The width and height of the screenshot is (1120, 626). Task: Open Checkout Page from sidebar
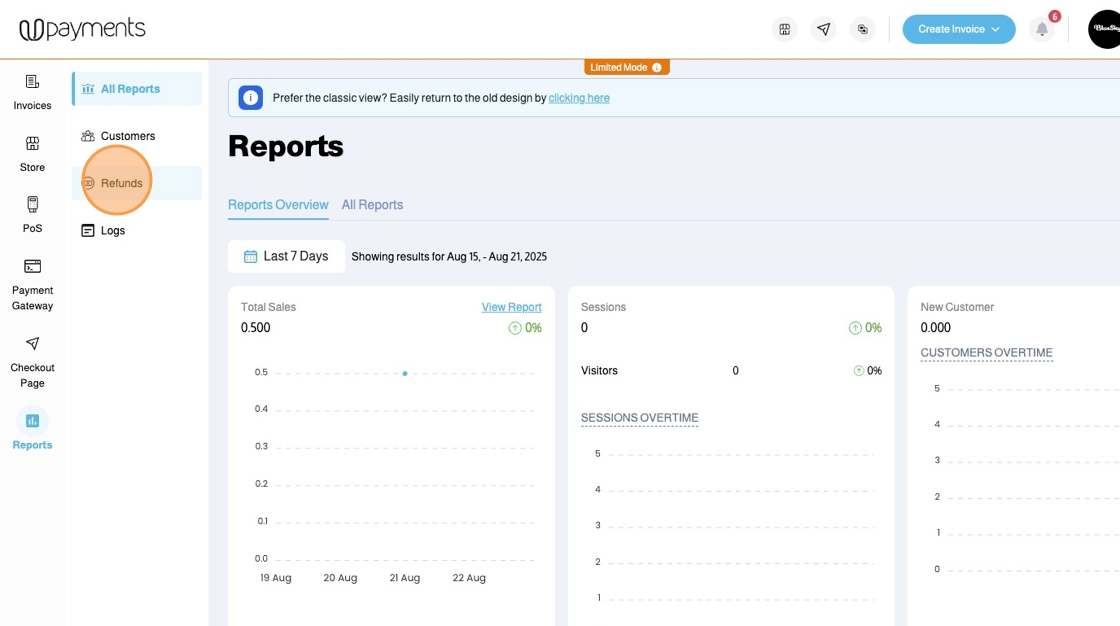32,359
